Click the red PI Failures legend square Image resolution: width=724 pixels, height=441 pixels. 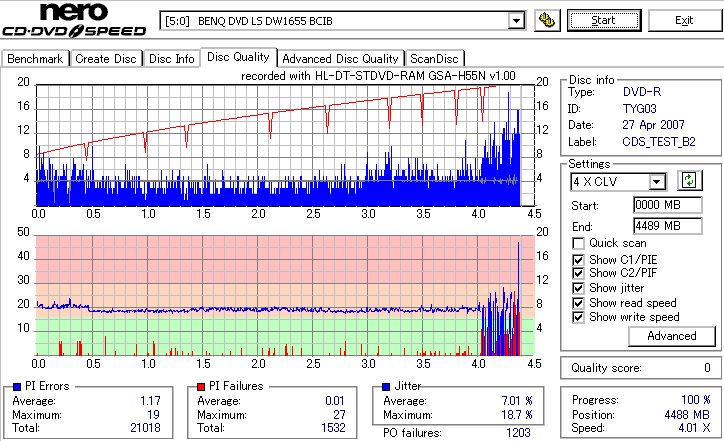(x=201, y=387)
